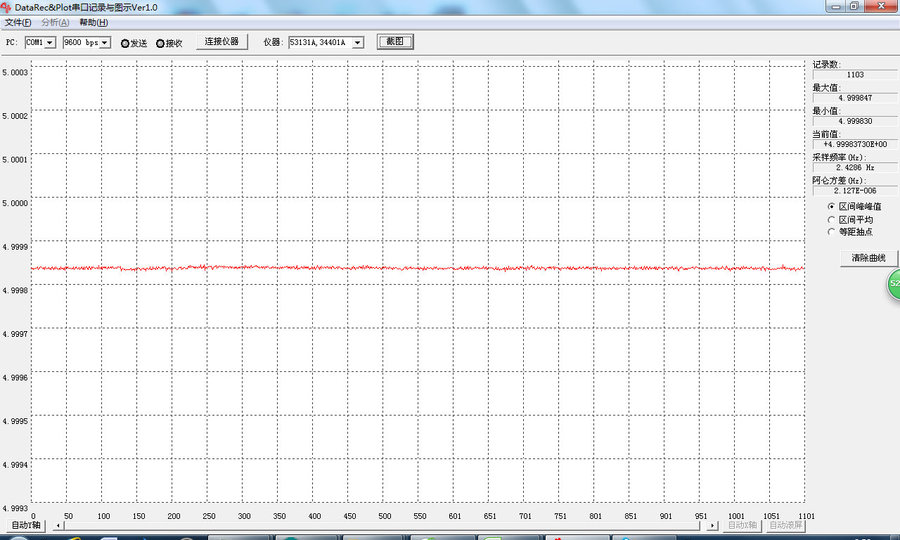Open the COM1 port dropdown
The width and height of the screenshot is (900, 540).
pyautogui.click(x=50, y=43)
